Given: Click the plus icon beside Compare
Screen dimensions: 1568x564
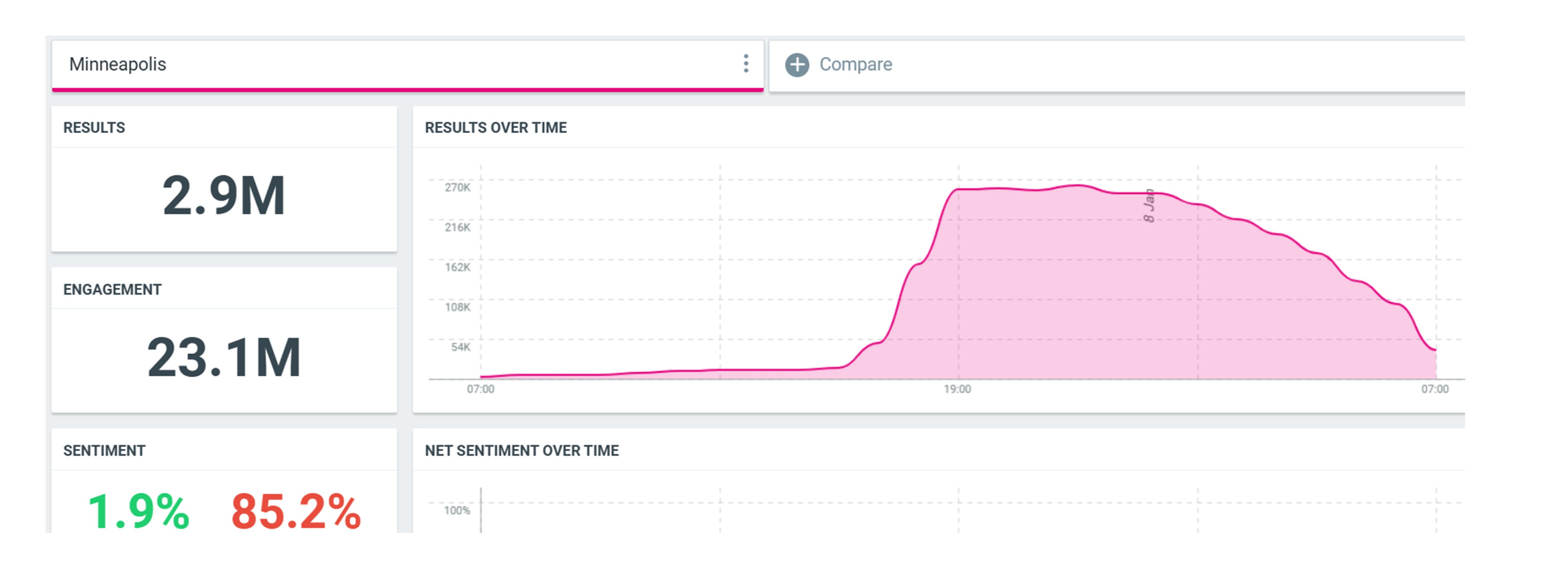Looking at the screenshot, I should point(797,65).
